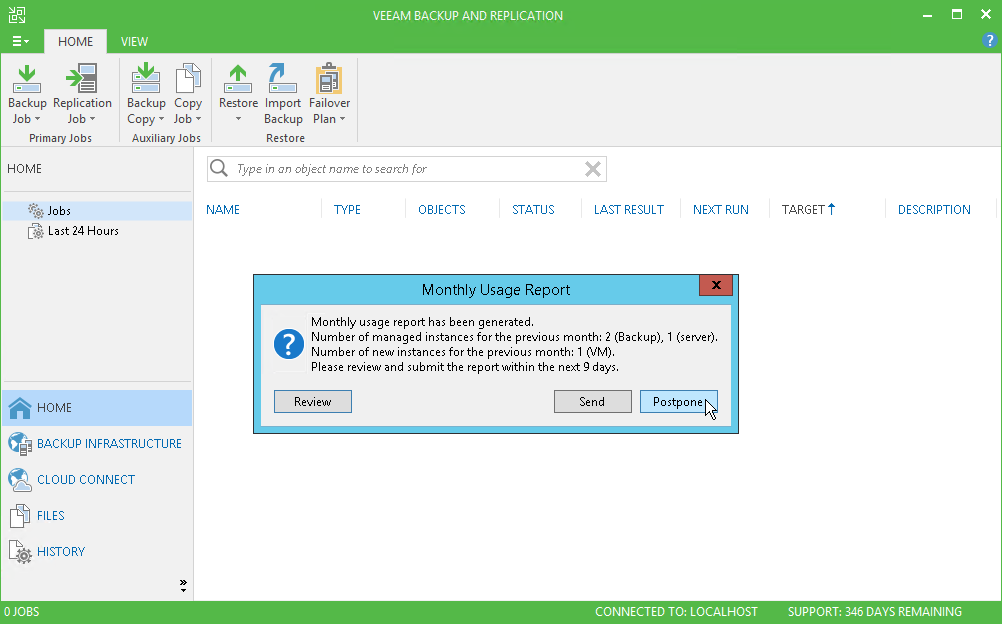1002x624 pixels.
Task: Expand the Copy Job dropdown arrow
Action: point(198,119)
